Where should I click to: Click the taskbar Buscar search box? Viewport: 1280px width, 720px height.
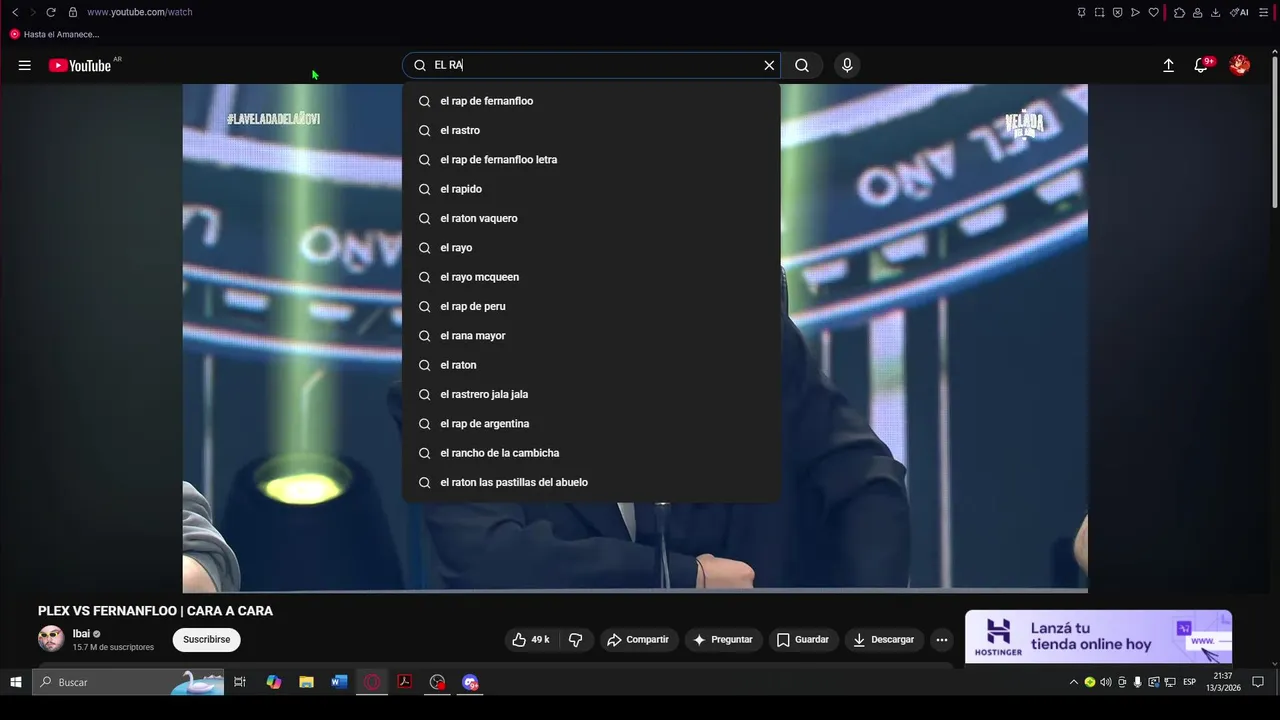point(130,682)
